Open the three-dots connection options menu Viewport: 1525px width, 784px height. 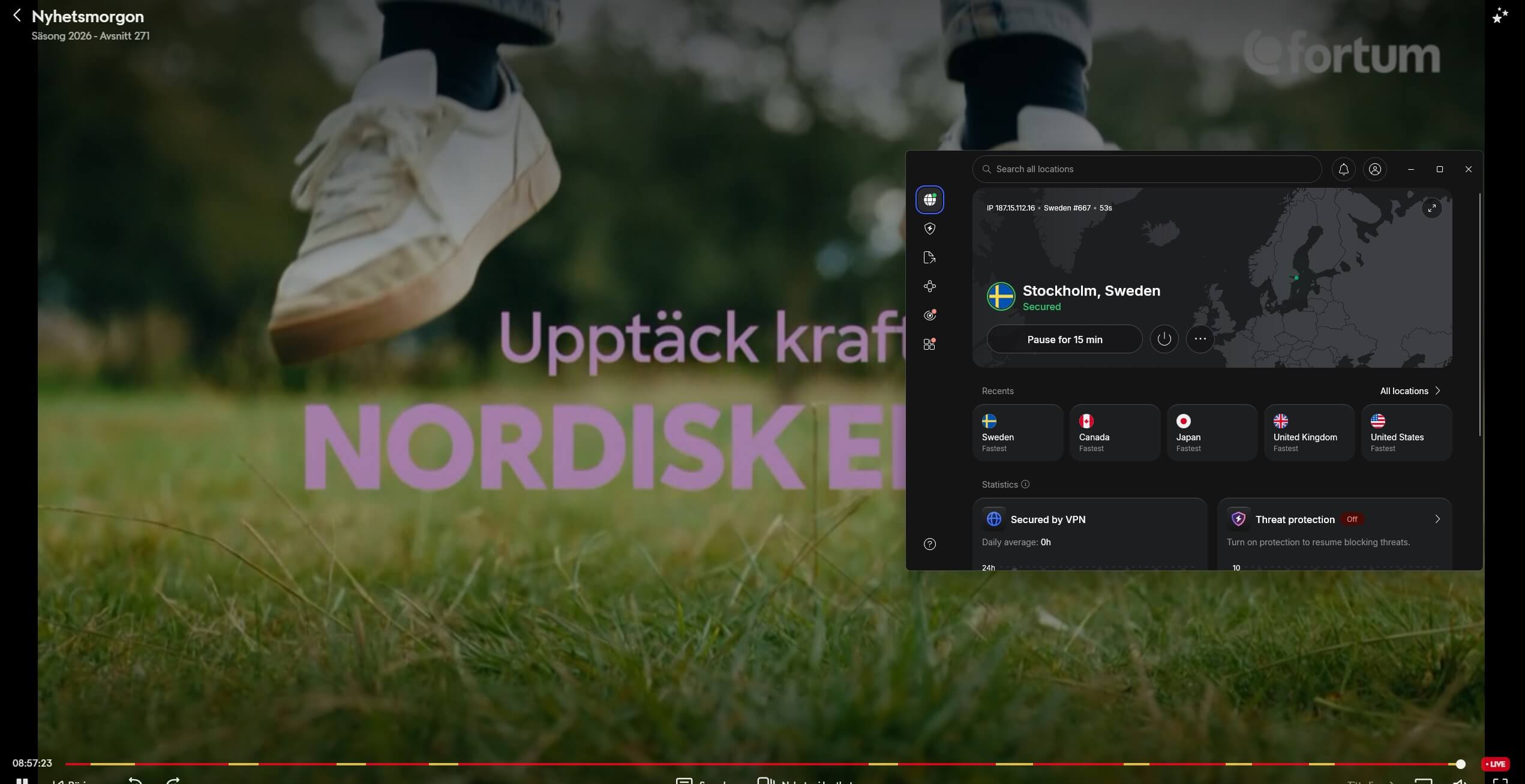(1200, 339)
